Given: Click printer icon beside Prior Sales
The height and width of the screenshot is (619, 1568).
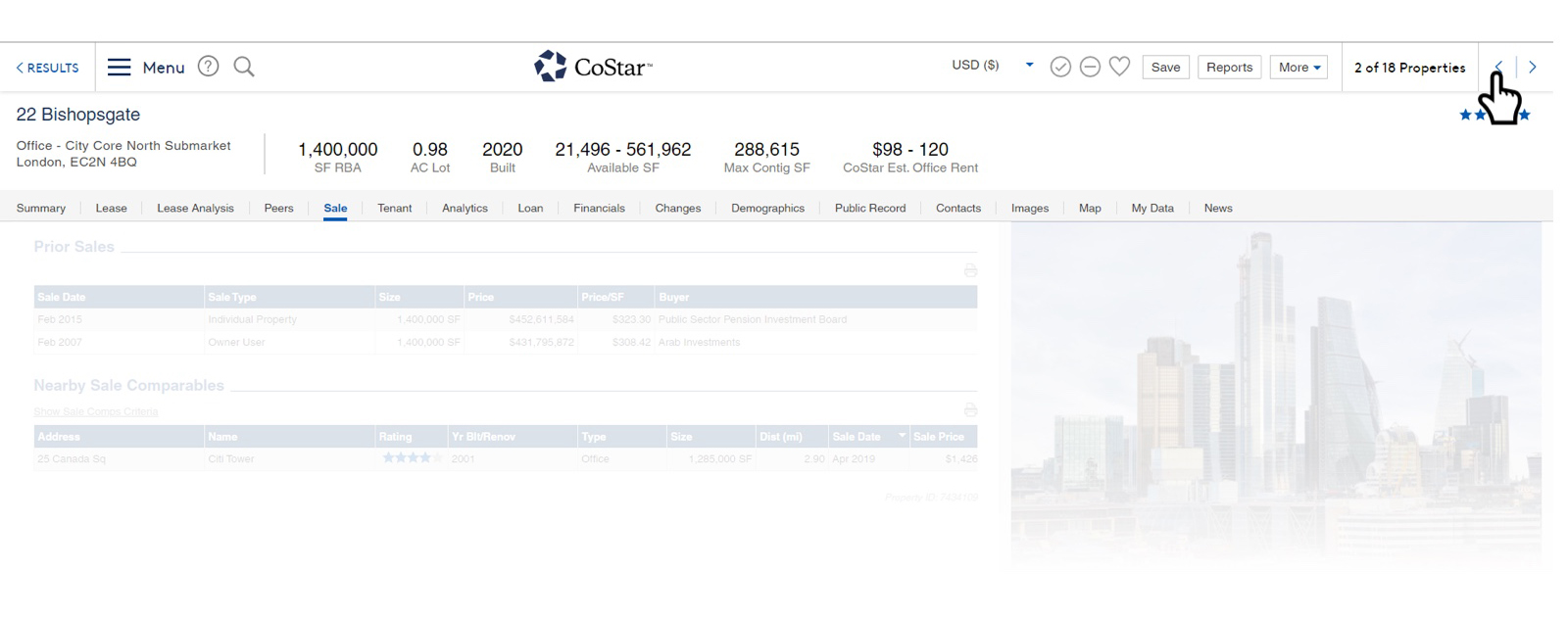Looking at the screenshot, I should (970, 270).
